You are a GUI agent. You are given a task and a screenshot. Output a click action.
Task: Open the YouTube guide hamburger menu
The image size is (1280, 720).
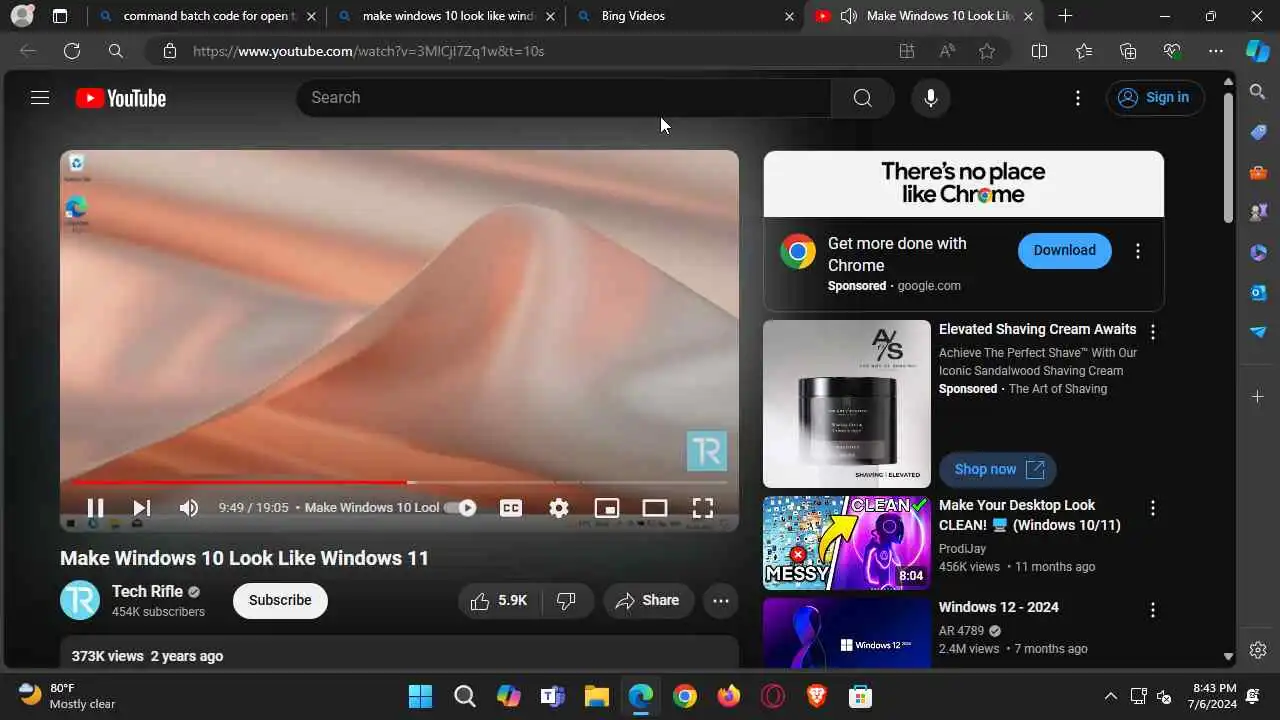coord(40,98)
